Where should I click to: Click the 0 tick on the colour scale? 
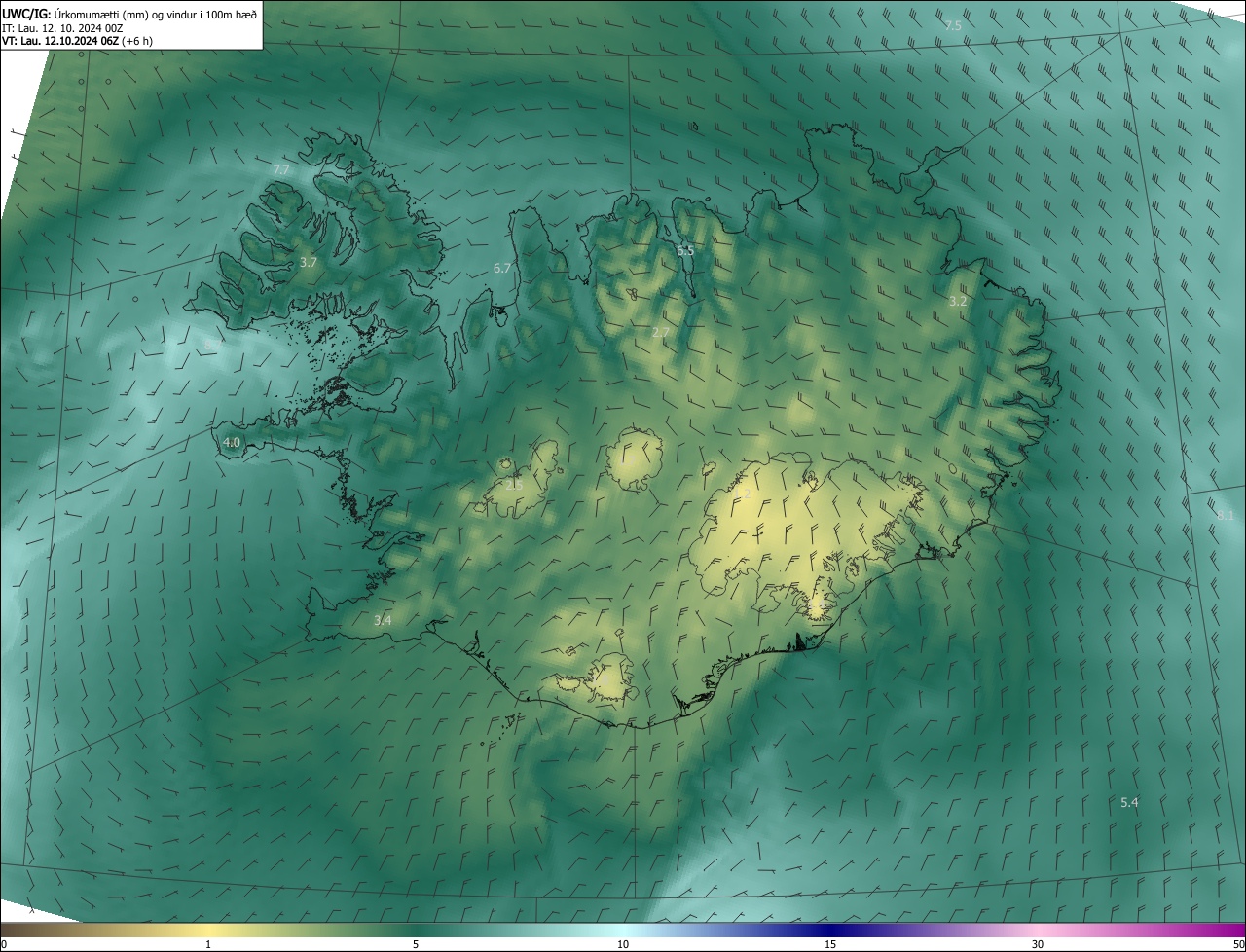[4, 944]
